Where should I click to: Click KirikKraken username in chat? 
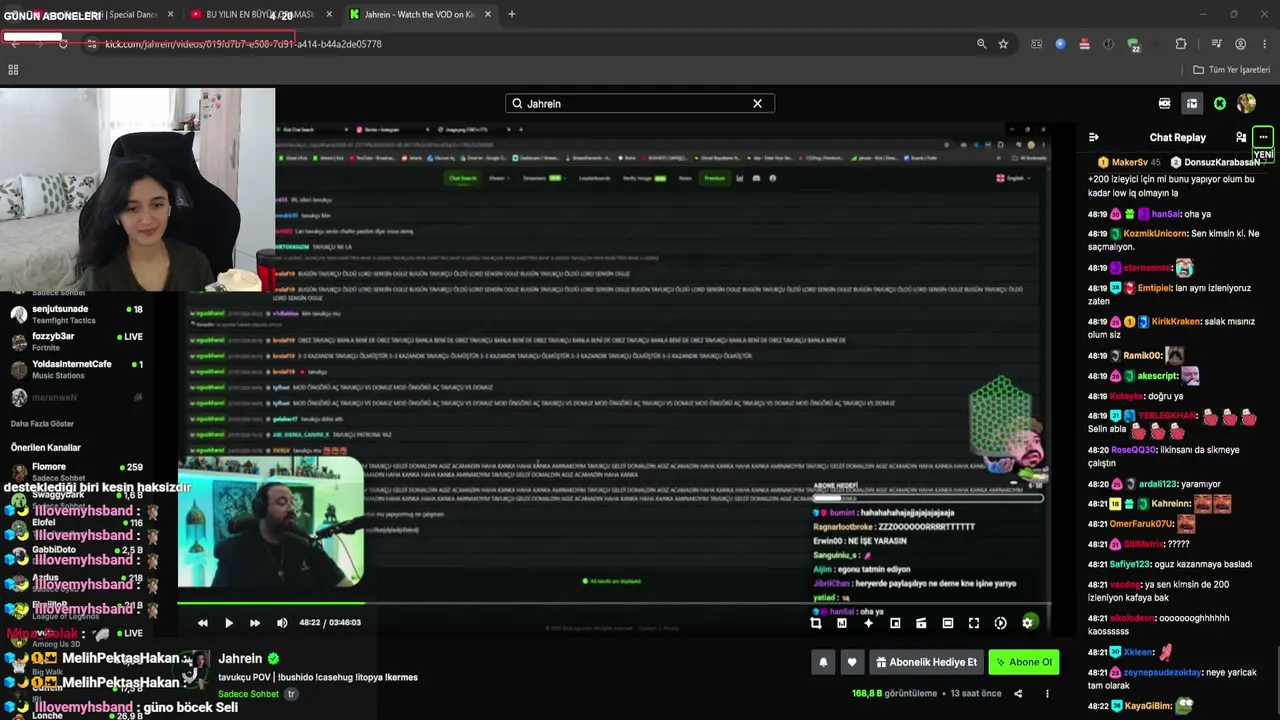pyautogui.click(x=1178, y=322)
